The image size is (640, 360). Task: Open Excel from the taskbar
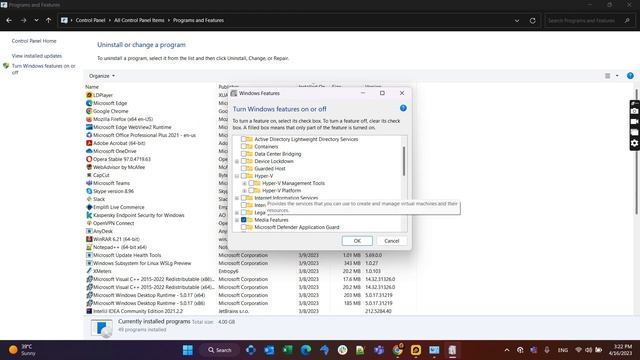pyautogui.click(x=287, y=350)
